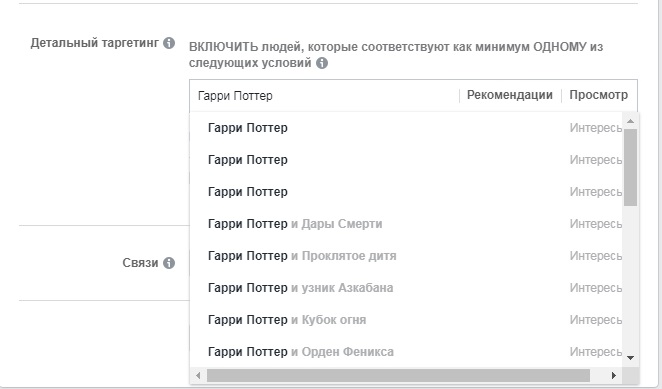
Task: Click the scroll down arrow of the suggestions list
Action: coord(631,358)
